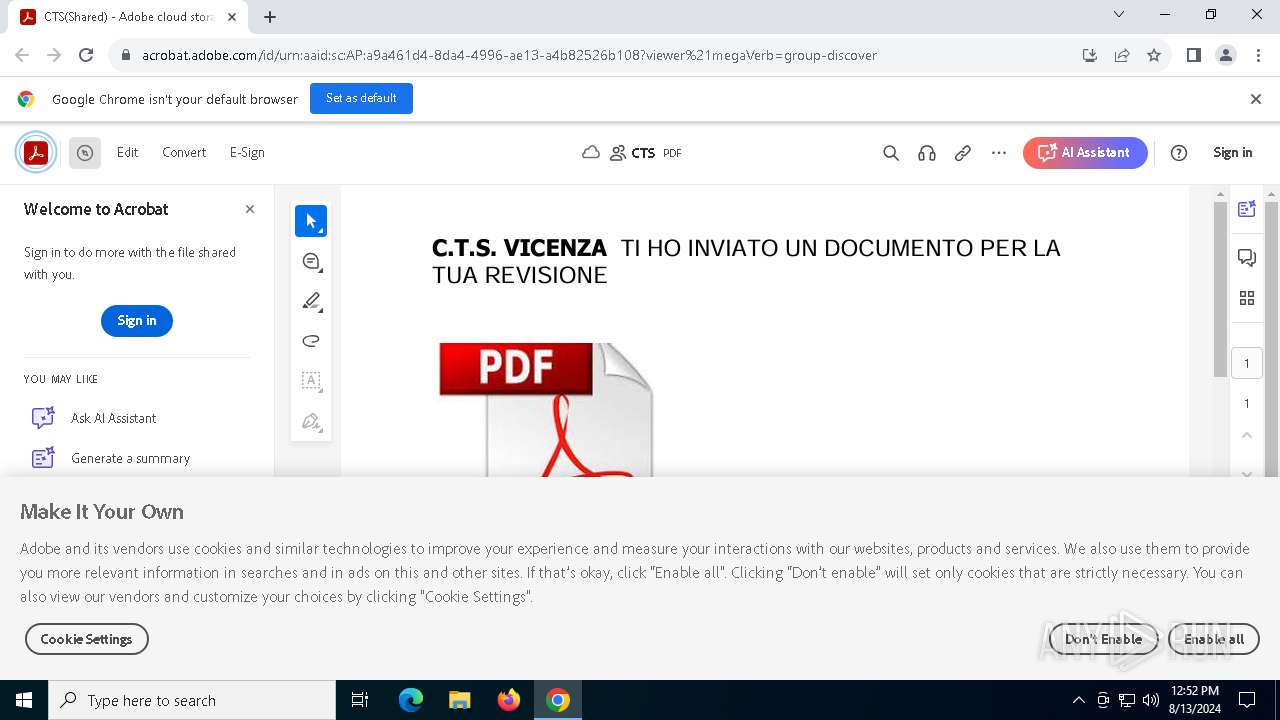Open Task View on the taskbar
Viewport: 1280px width, 720px height.
click(x=360, y=700)
